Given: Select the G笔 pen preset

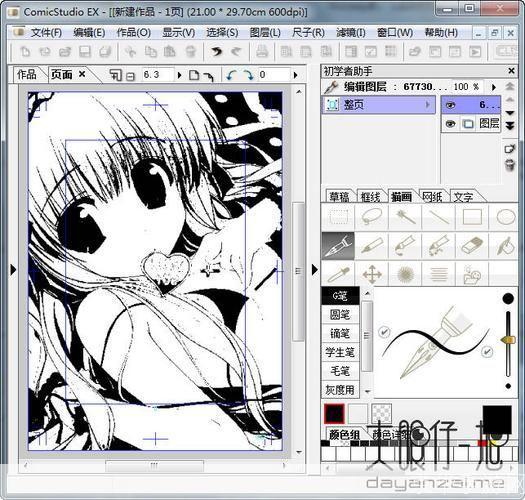Looking at the screenshot, I should coord(340,296).
